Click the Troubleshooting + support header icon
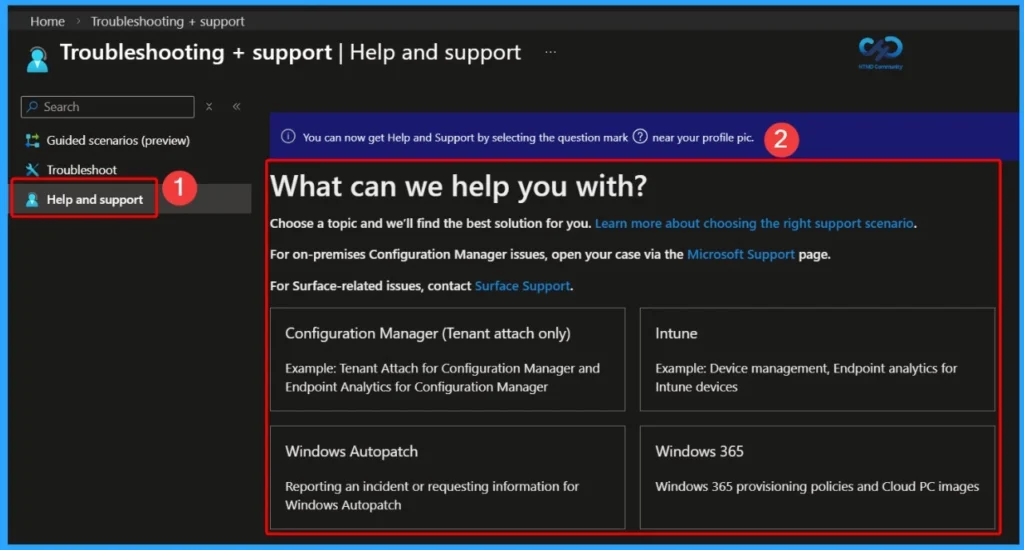This screenshot has height=550, width=1024. click(37, 59)
